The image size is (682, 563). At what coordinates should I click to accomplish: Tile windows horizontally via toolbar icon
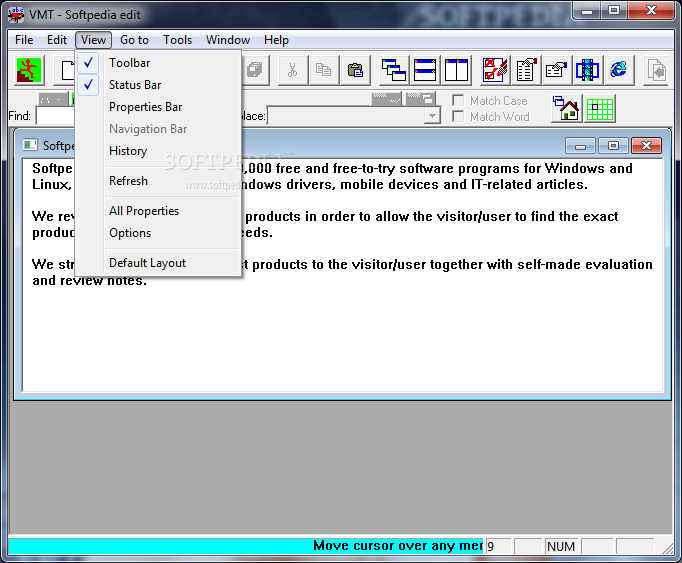click(425, 70)
